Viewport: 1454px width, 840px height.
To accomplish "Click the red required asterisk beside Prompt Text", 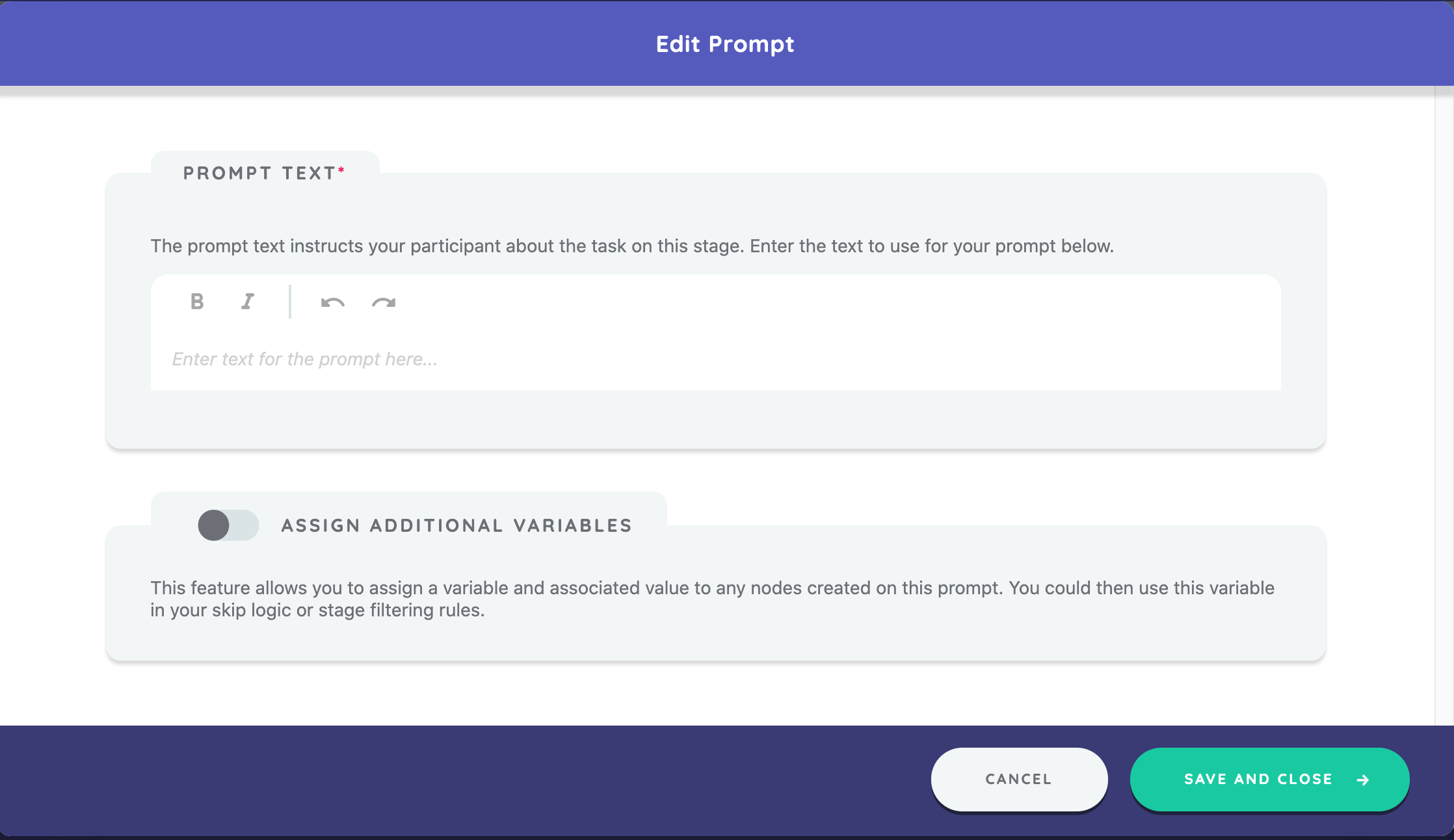I will pos(341,170).
